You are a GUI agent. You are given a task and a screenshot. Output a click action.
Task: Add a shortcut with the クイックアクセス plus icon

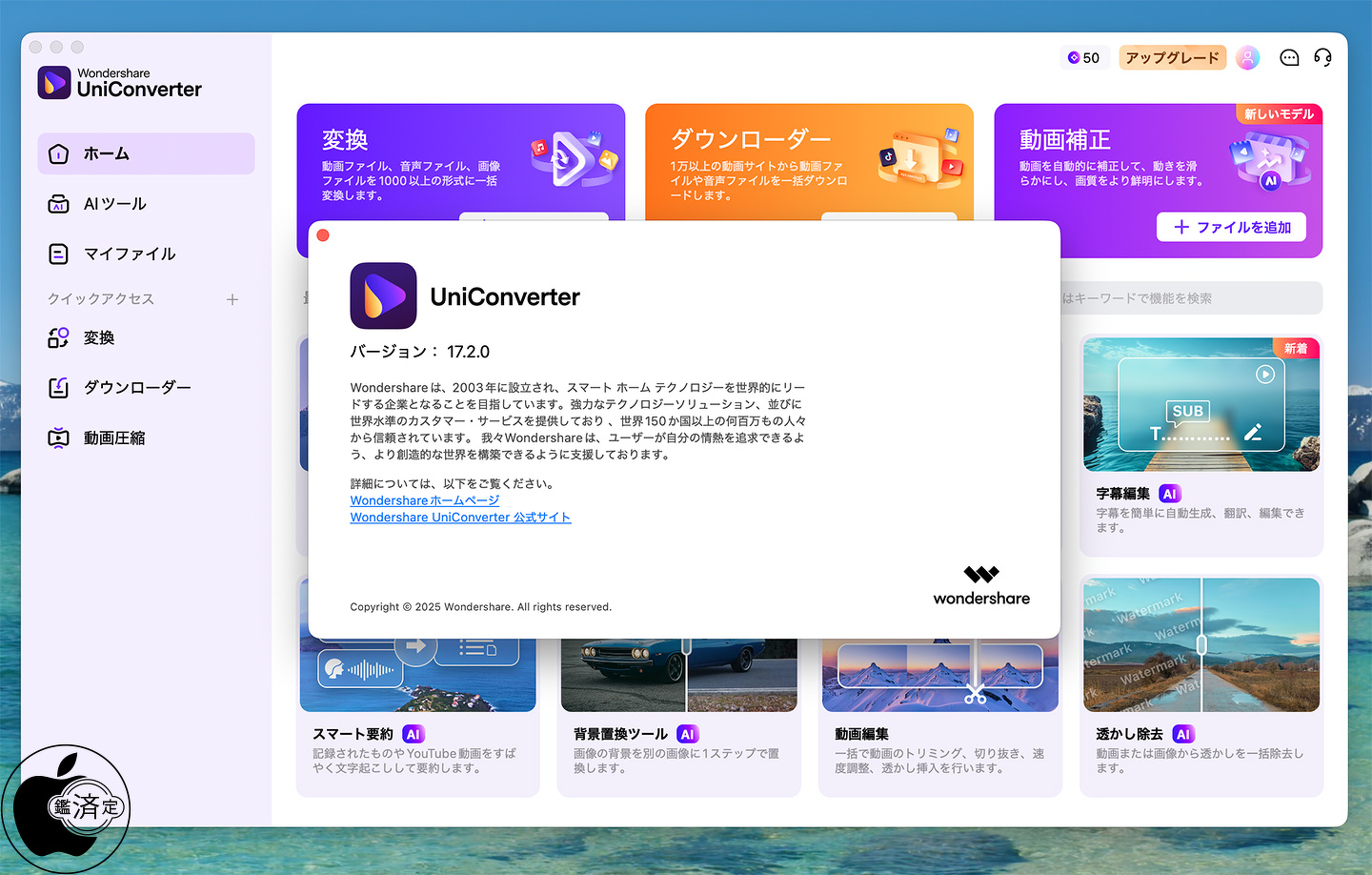(232, 299)
